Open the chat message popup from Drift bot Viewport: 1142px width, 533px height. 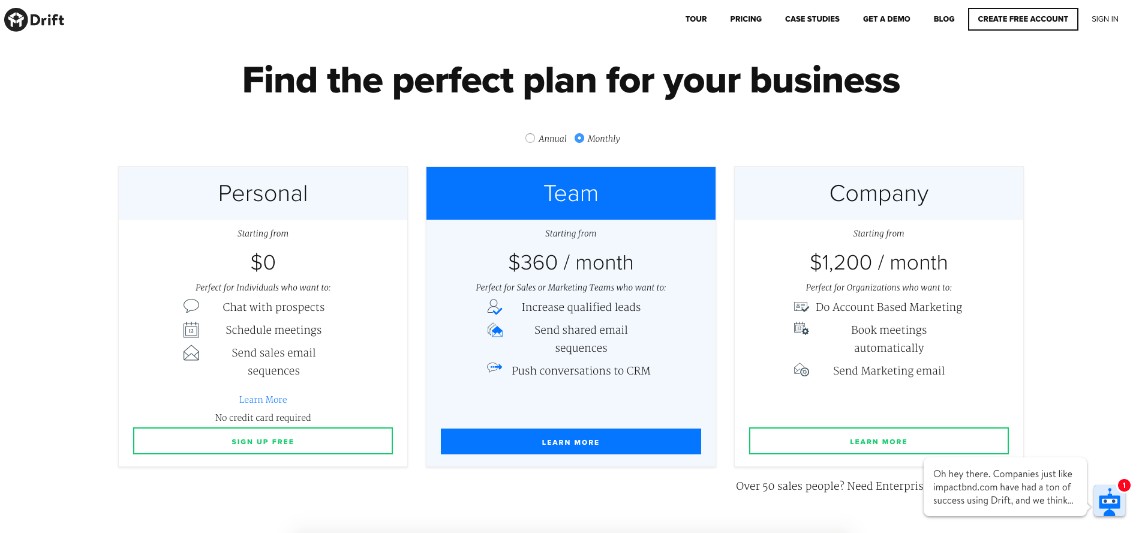pos(1004,487)
